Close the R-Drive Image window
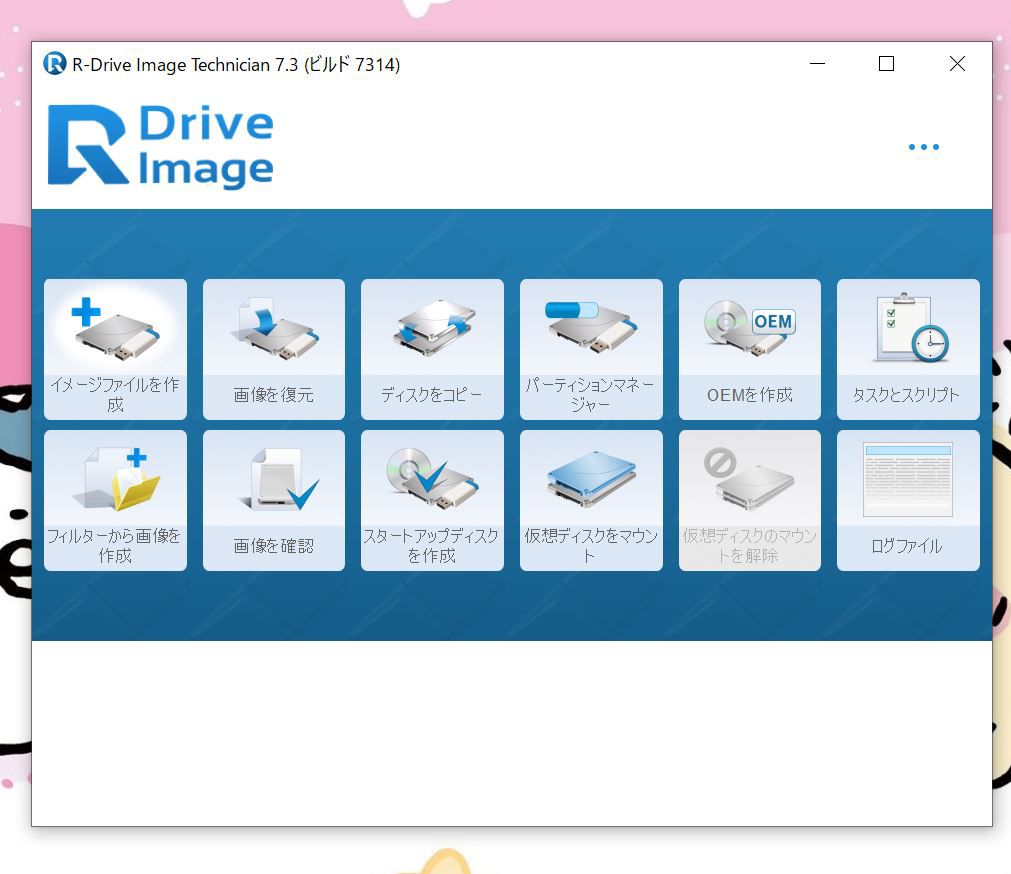 coord(957,64)
